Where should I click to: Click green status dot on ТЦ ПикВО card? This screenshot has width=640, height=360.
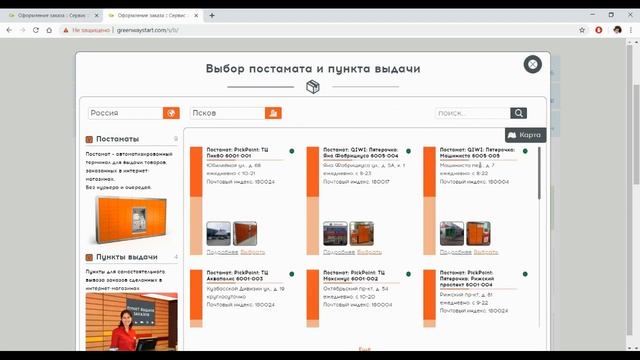(292, 151)
